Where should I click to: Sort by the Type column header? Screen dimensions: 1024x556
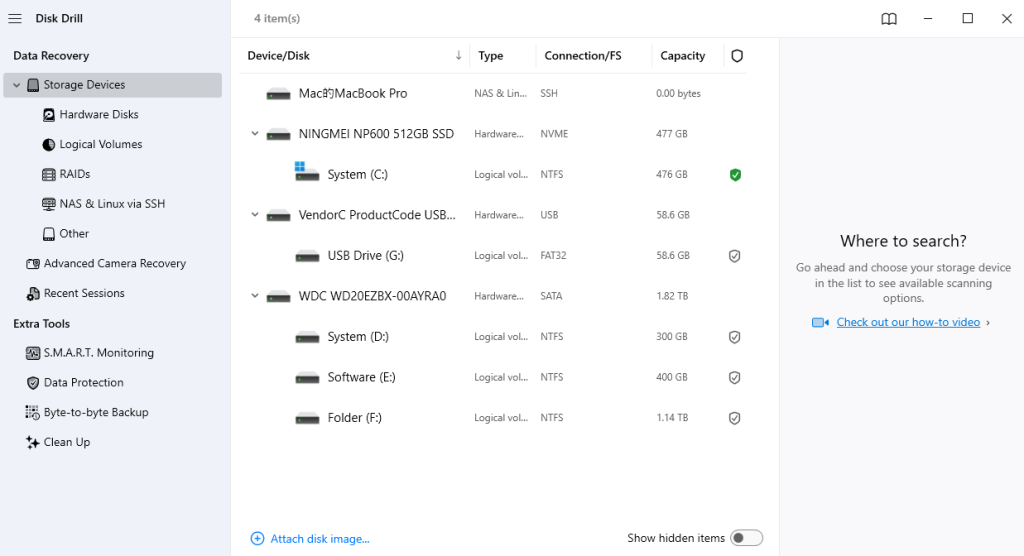(490, 56)
